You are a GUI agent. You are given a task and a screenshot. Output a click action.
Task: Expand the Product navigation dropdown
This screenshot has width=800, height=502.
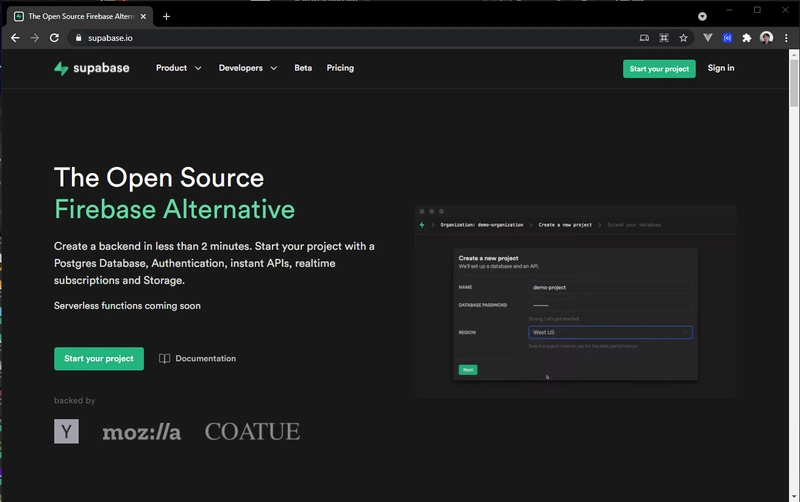179,68
